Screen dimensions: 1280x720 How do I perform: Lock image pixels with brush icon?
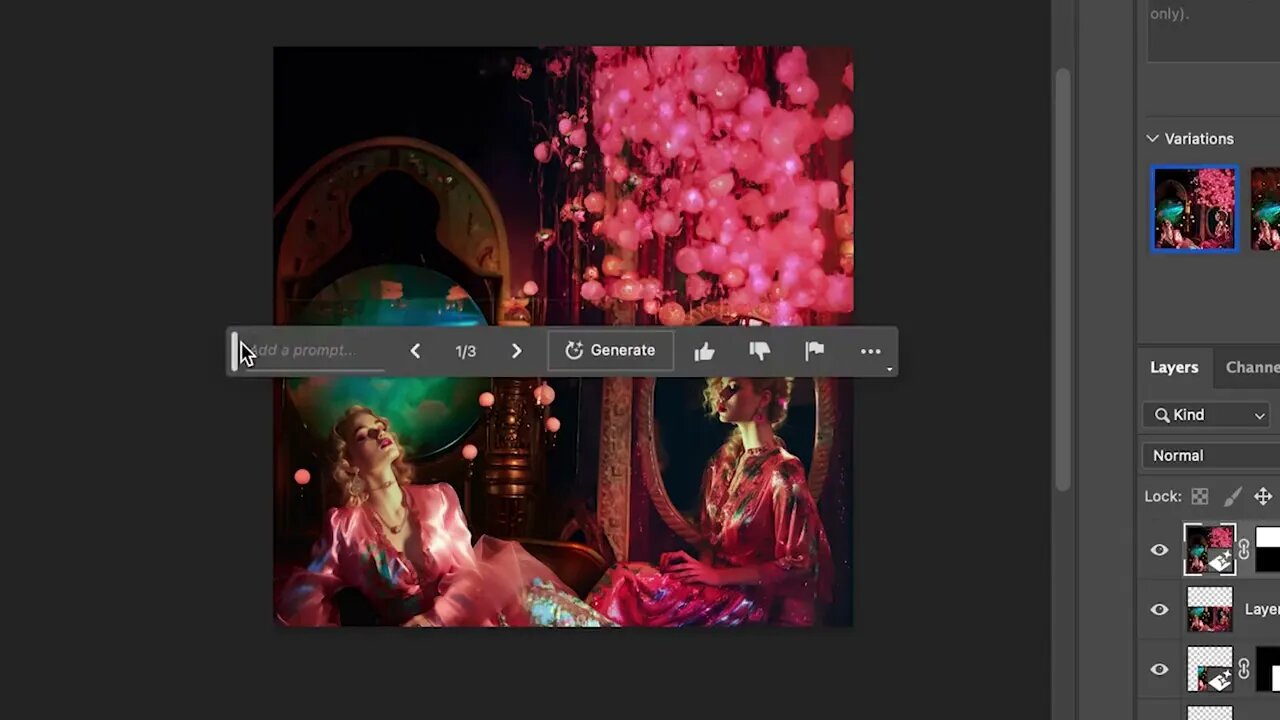tap(1233, 497)
